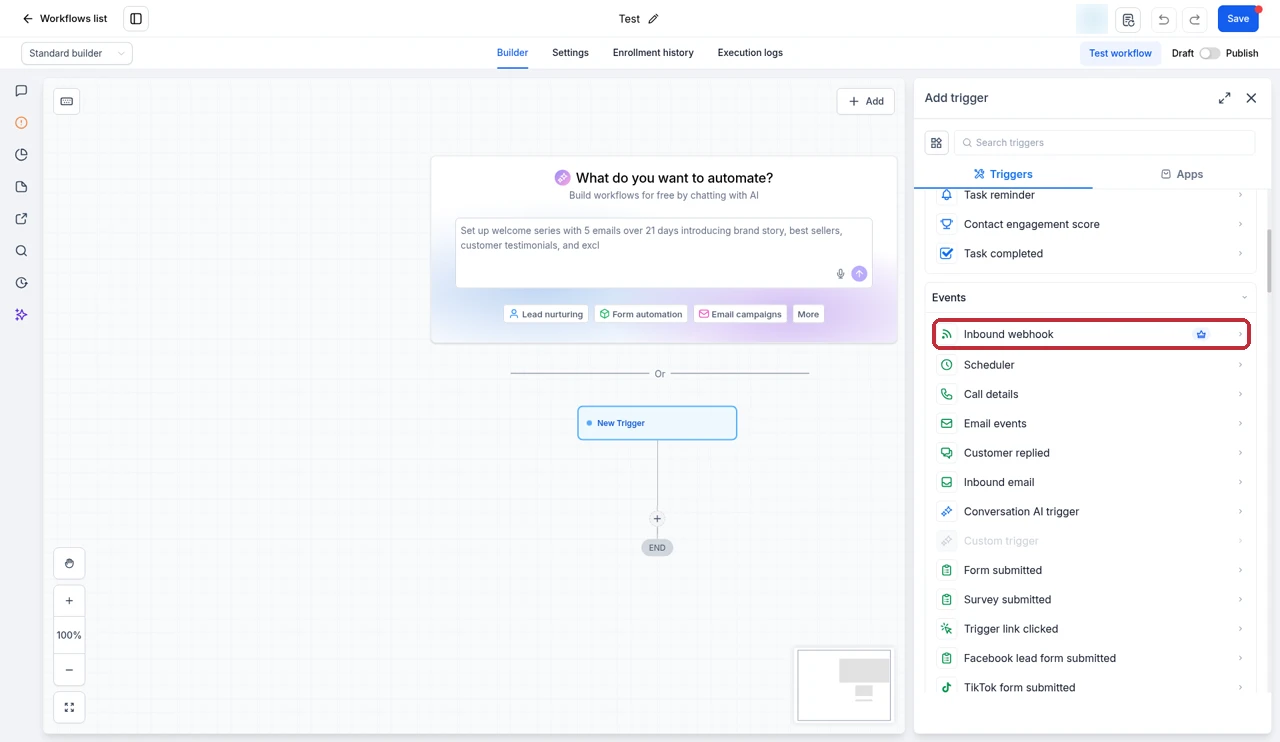Toggle the sidebar panel icon near Workflows list
Viewport: 1280px width, 742px height.
click(136, 19)
